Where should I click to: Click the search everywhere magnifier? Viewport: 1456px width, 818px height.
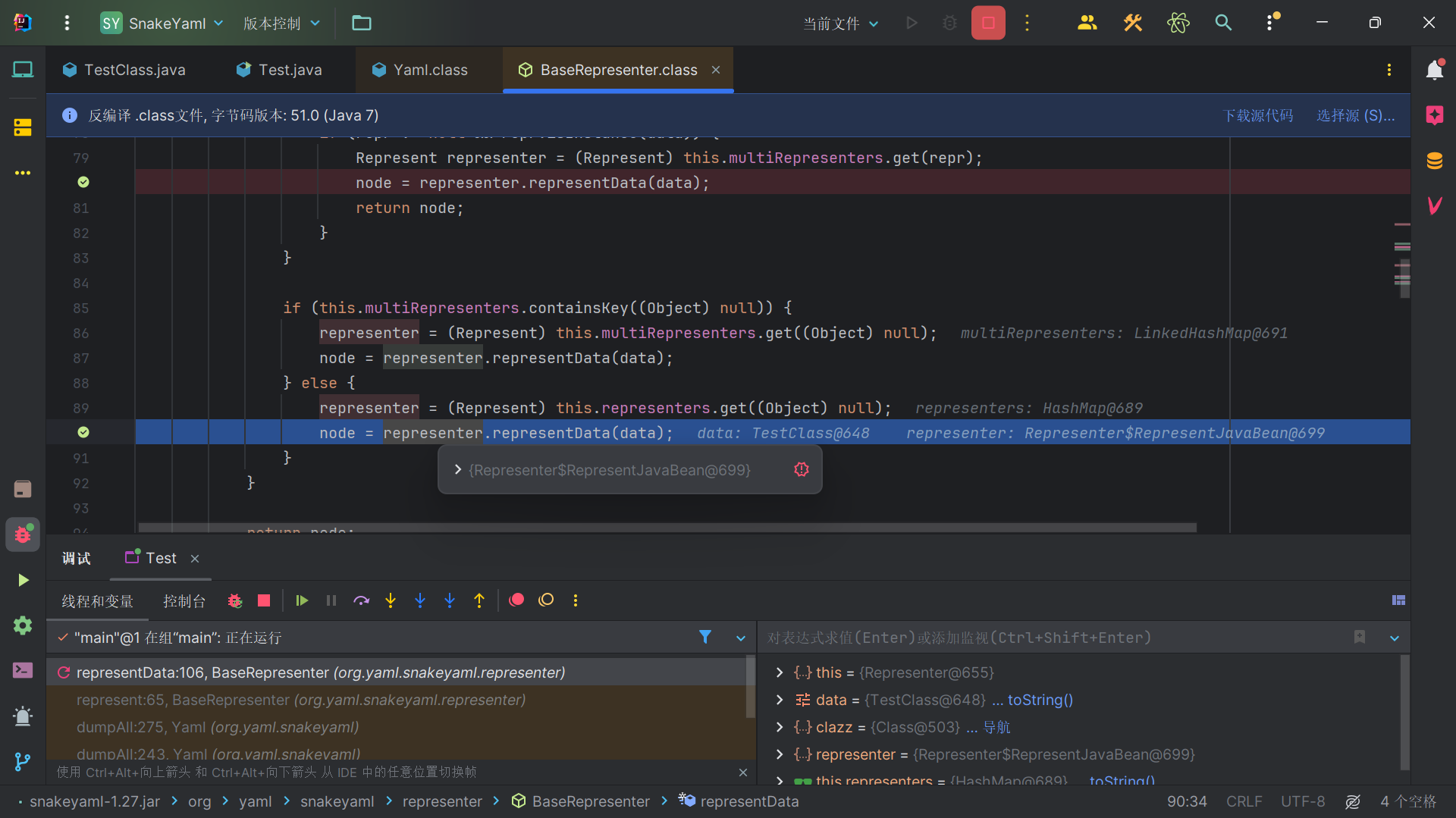click(x=1223, y=23)
